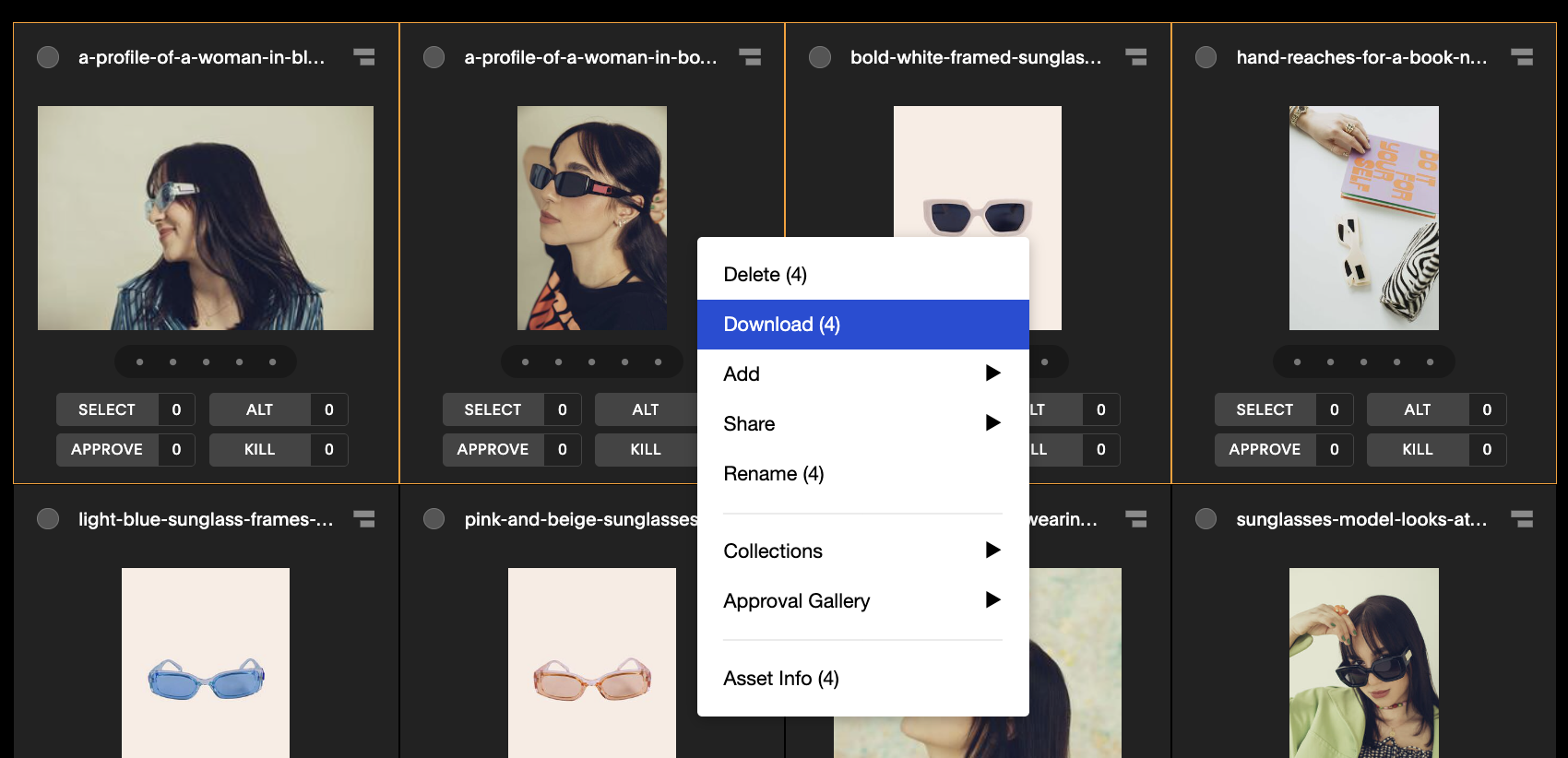Expand the Collections submenu
The image size is (1568, 758).
[x=862, y=551]
